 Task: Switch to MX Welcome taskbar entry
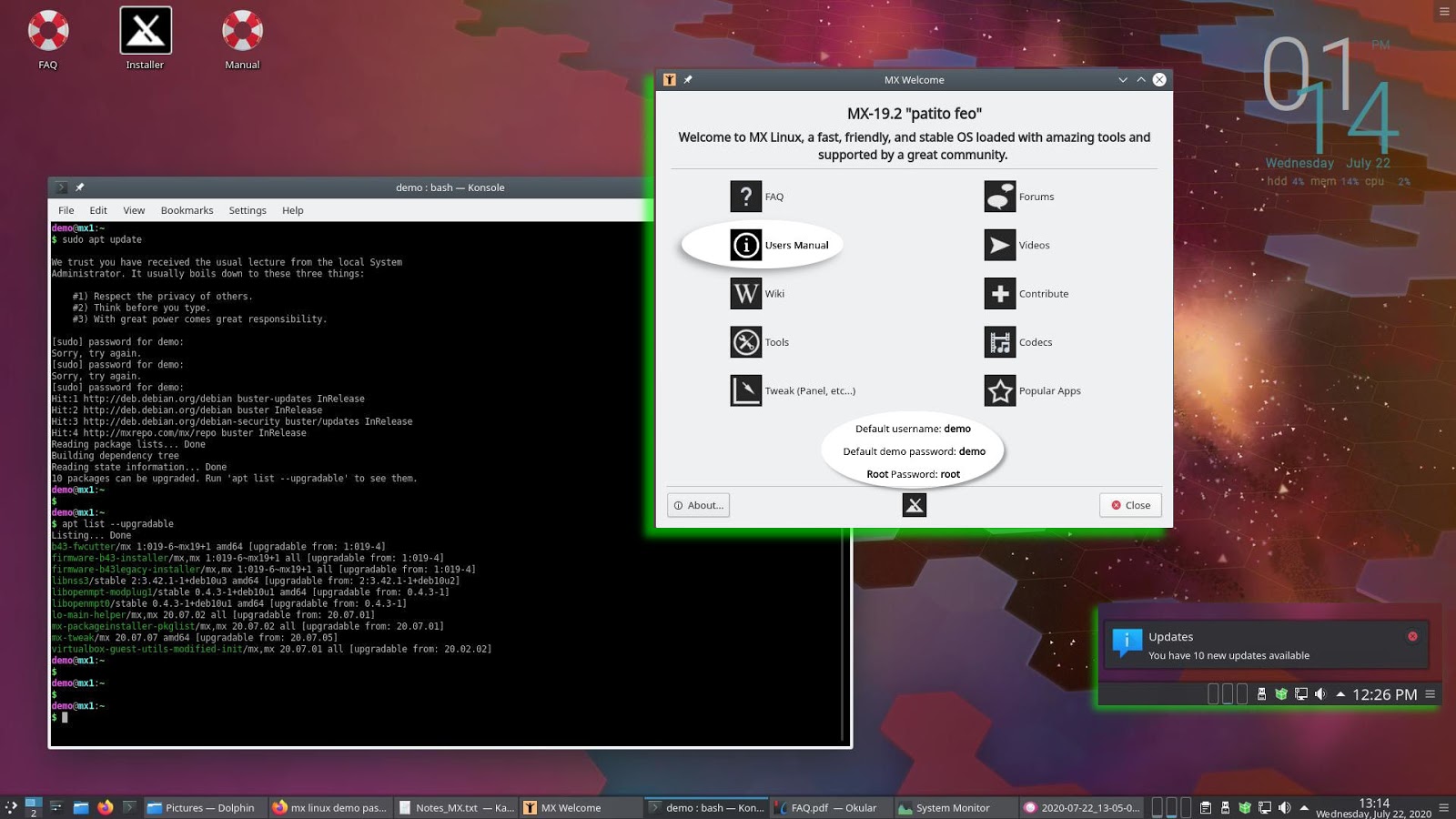pos(581,807)
